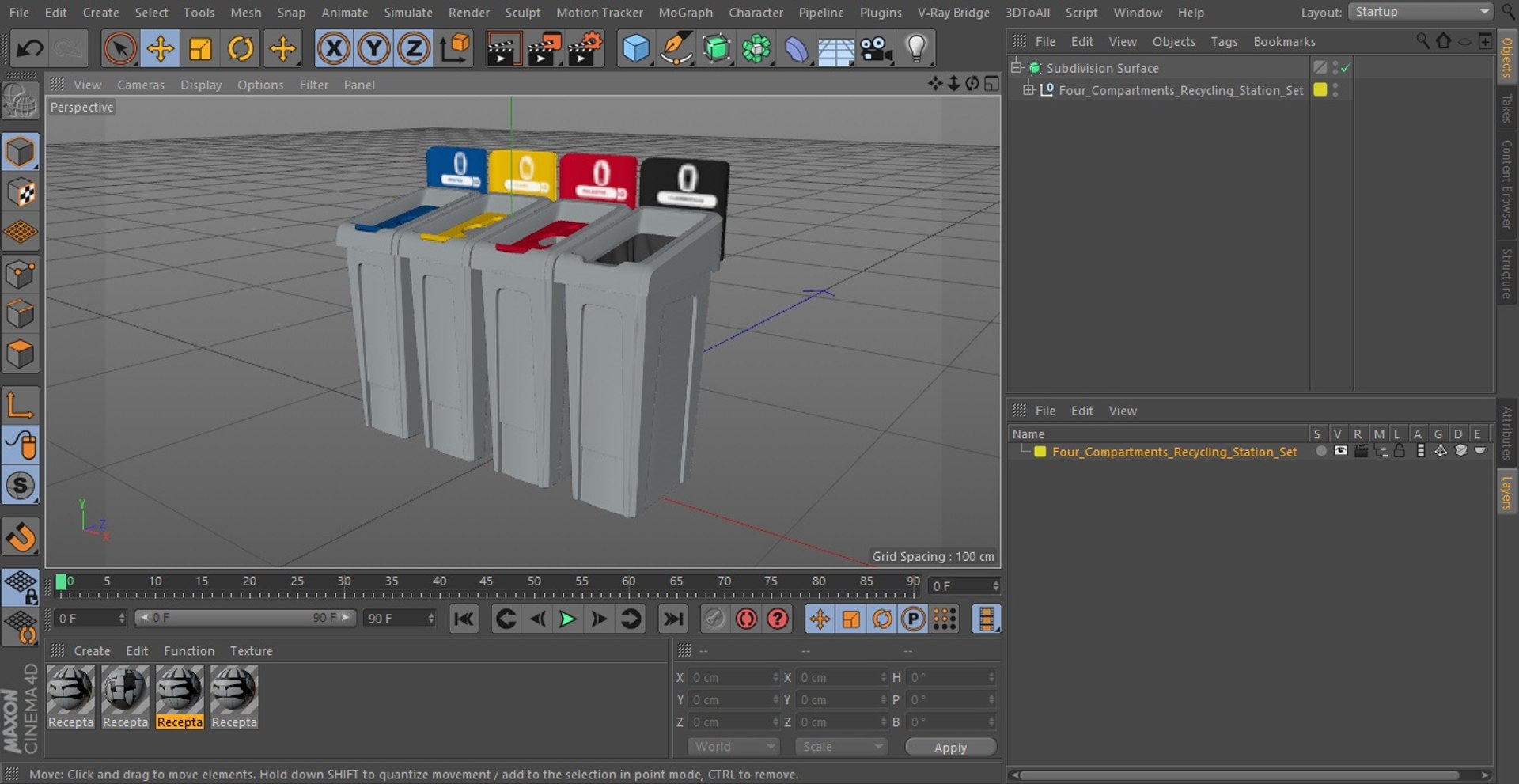
Task: Switch to the Layers side tab
Action: (1506, 491)
